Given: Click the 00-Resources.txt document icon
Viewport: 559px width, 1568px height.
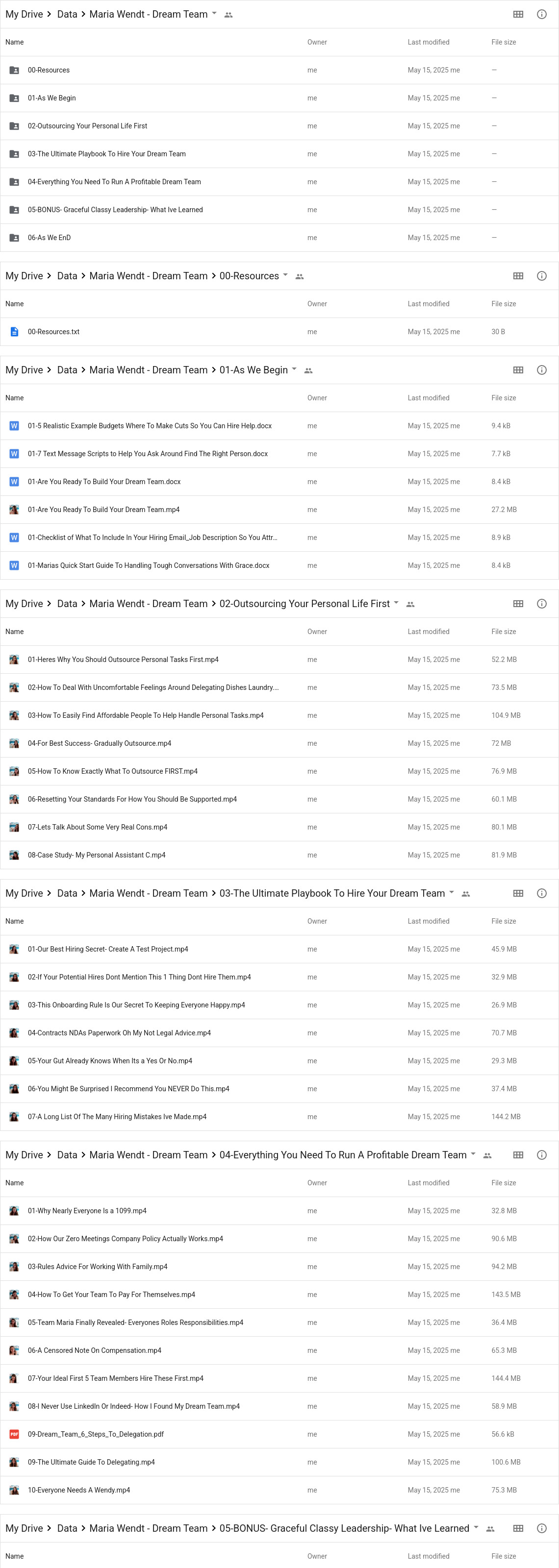Looking at the screenshot, I should point(14,332).
